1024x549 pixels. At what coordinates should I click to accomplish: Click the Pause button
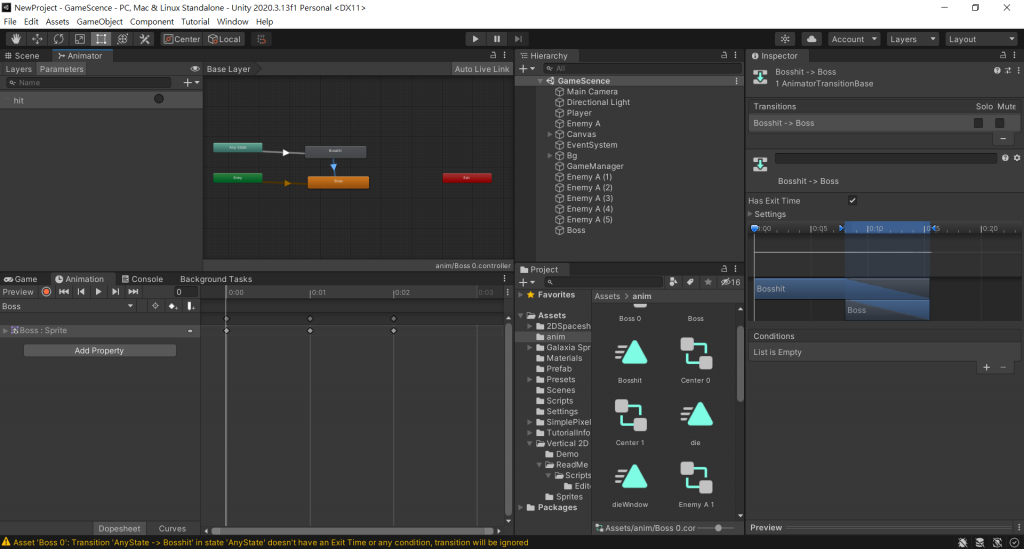pyautogui.click(x=497, y=39)
